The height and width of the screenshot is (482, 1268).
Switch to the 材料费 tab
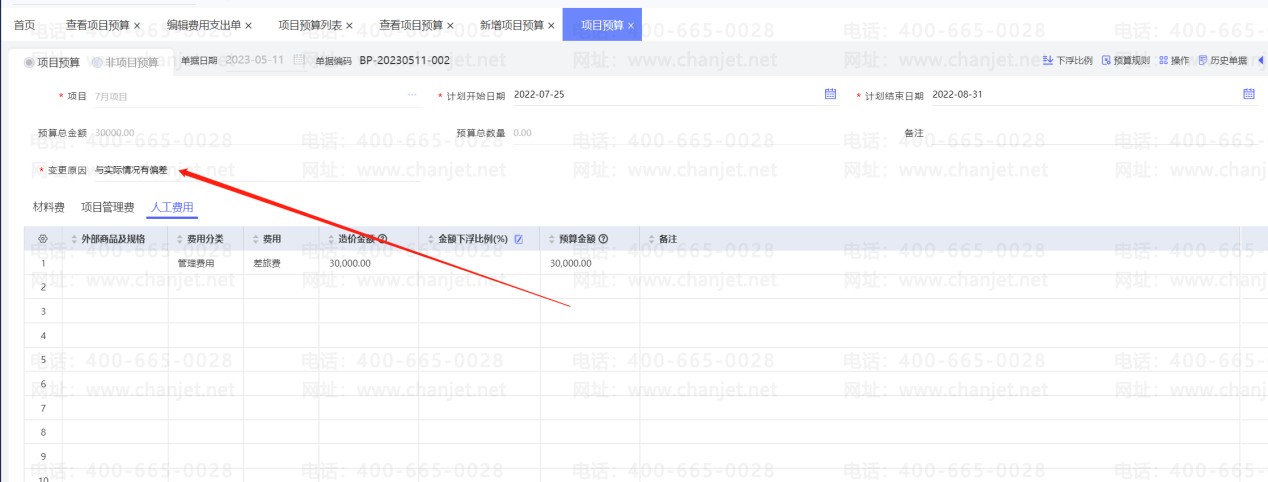pyautogui.click(x=49, y=208)
